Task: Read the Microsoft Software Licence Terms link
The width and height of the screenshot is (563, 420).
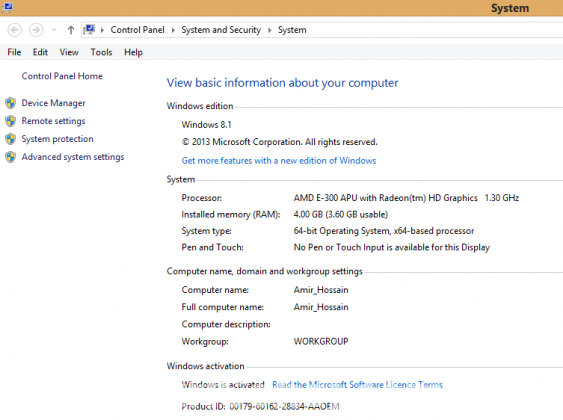Action: tap(357, 385)
